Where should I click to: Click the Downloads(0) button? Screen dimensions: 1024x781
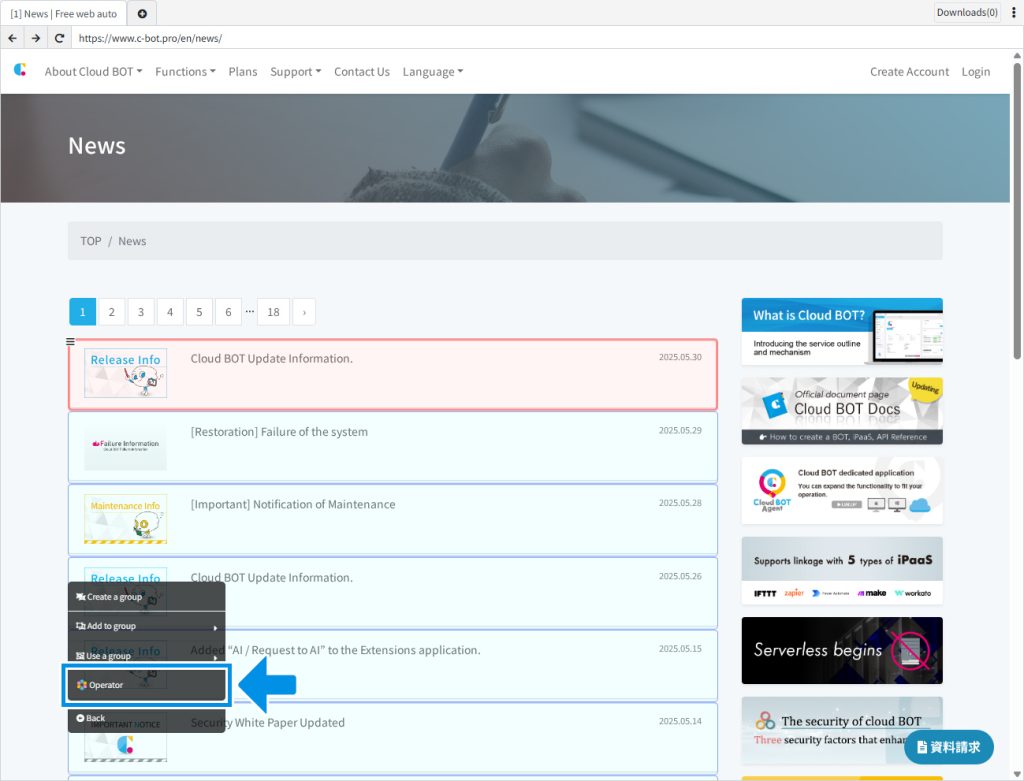pyautogui.click(x=967, y=12)
